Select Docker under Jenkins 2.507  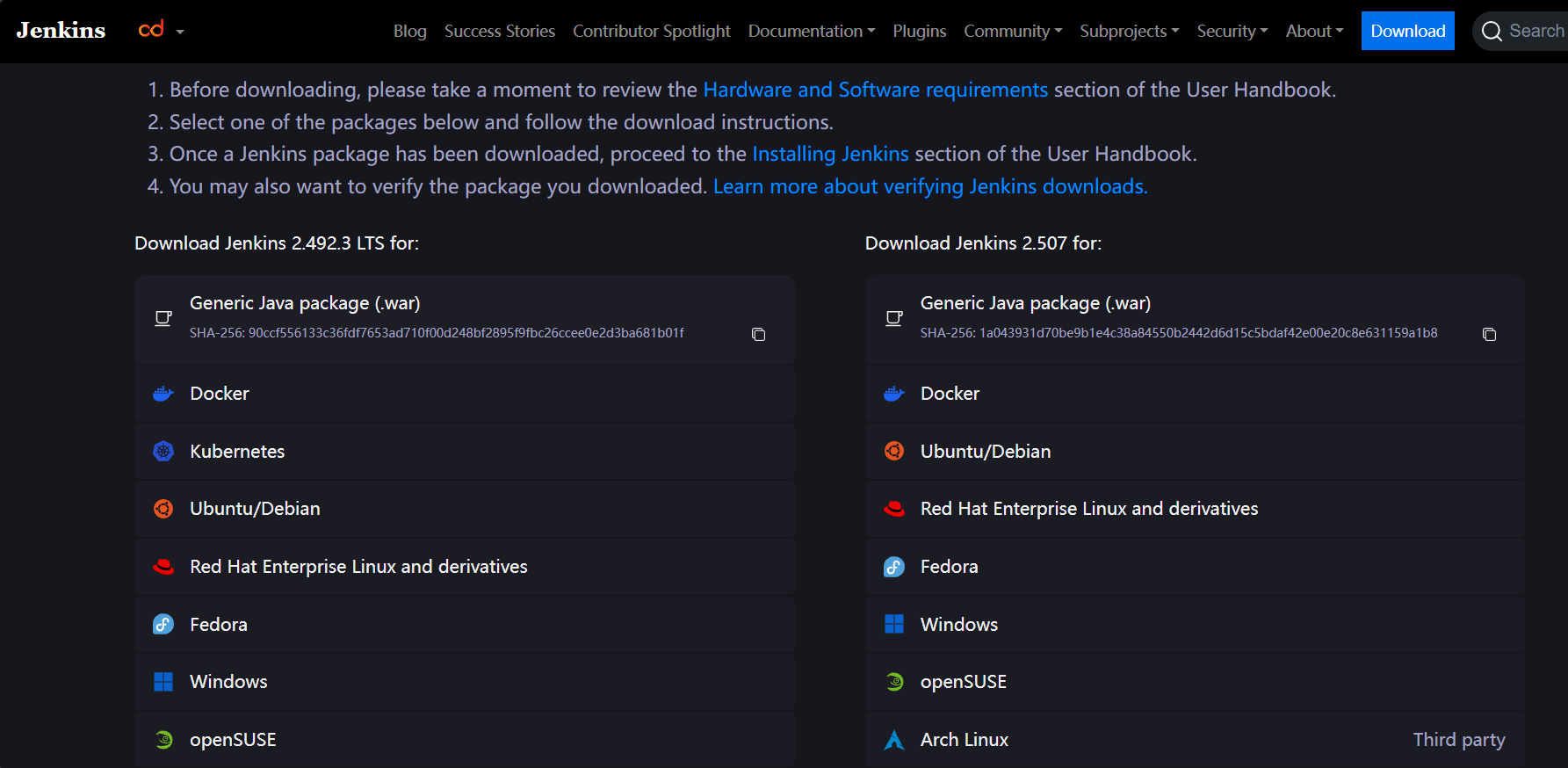pos(1195,394)
